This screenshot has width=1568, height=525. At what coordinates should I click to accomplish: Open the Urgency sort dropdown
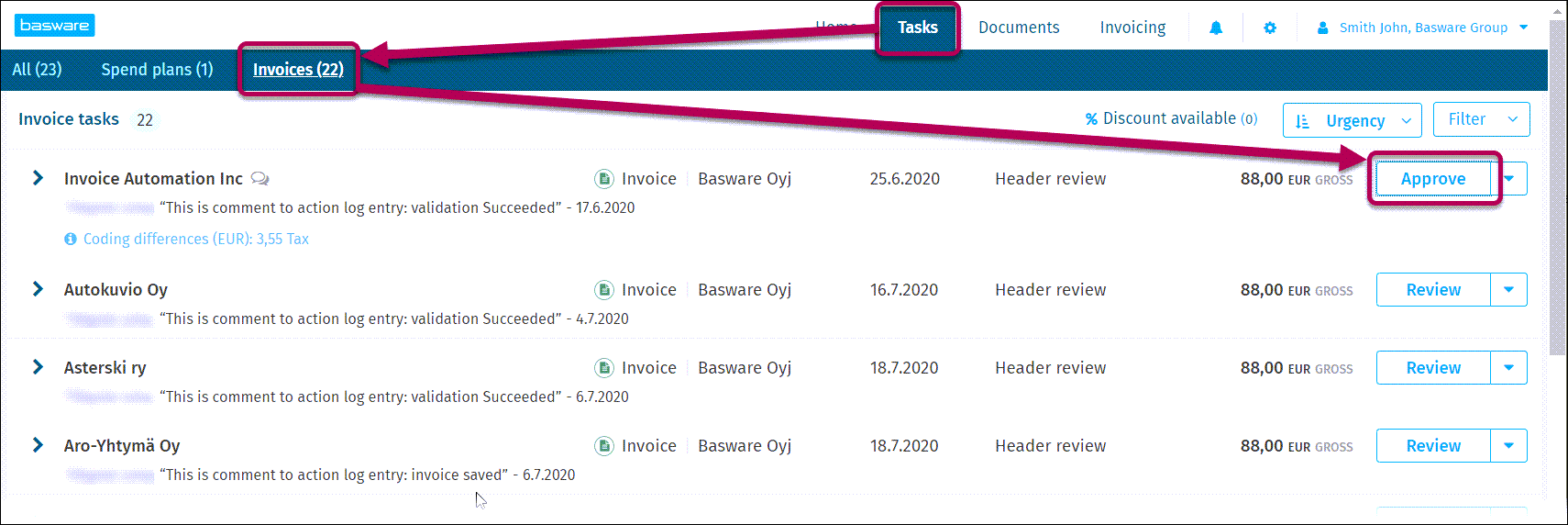[x=1353, y=120]
